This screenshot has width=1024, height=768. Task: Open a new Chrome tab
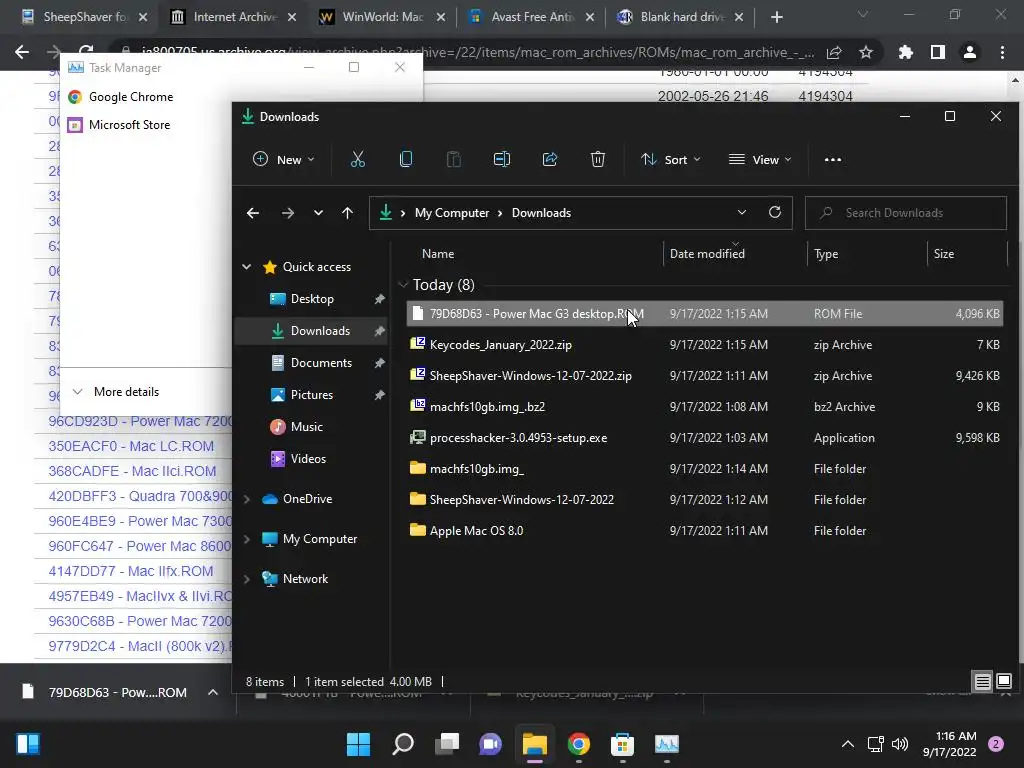(x=776, y=17)
